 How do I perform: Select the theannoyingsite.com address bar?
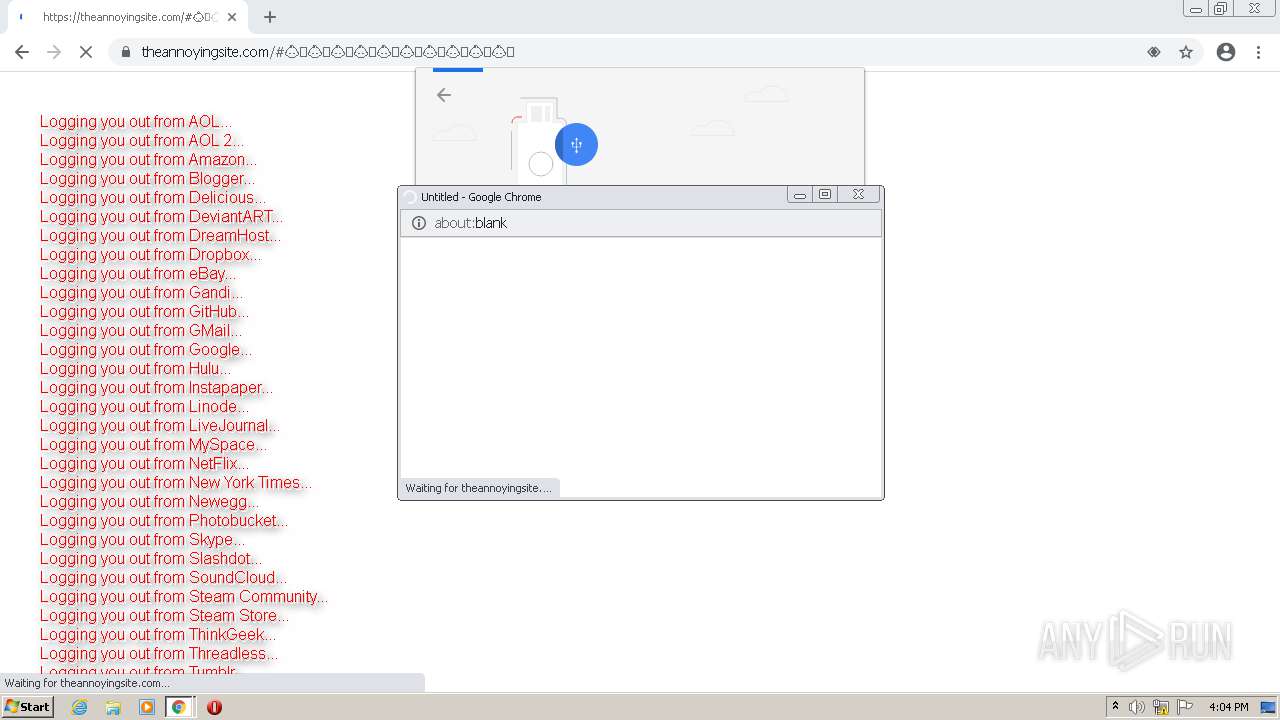(640, 52)
